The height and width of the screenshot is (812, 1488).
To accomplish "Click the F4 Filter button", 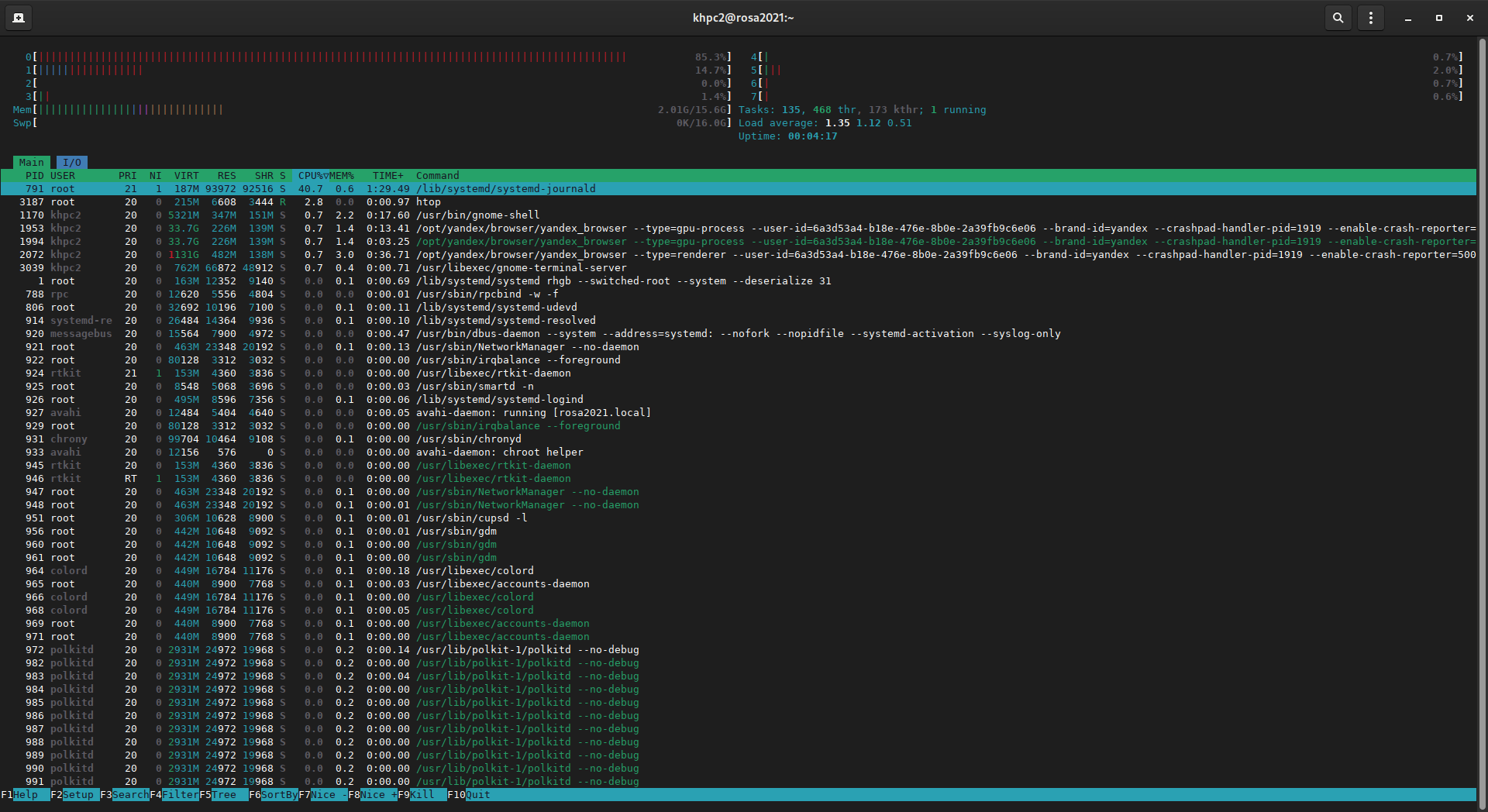I will 180,795.
